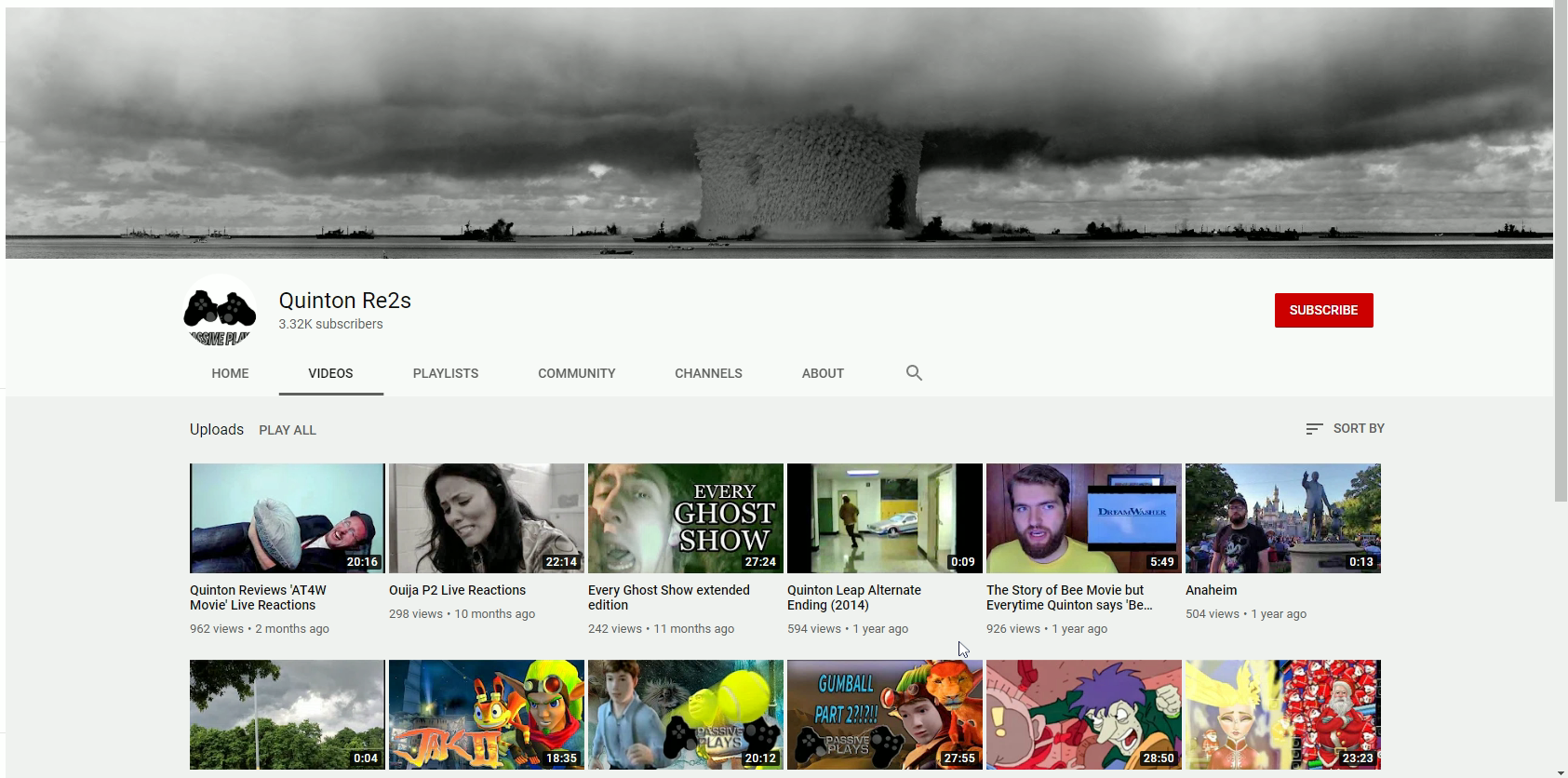Go to the Community tab
The width and height of the screenshot is (1568, 778).
(x=577, y=373)
